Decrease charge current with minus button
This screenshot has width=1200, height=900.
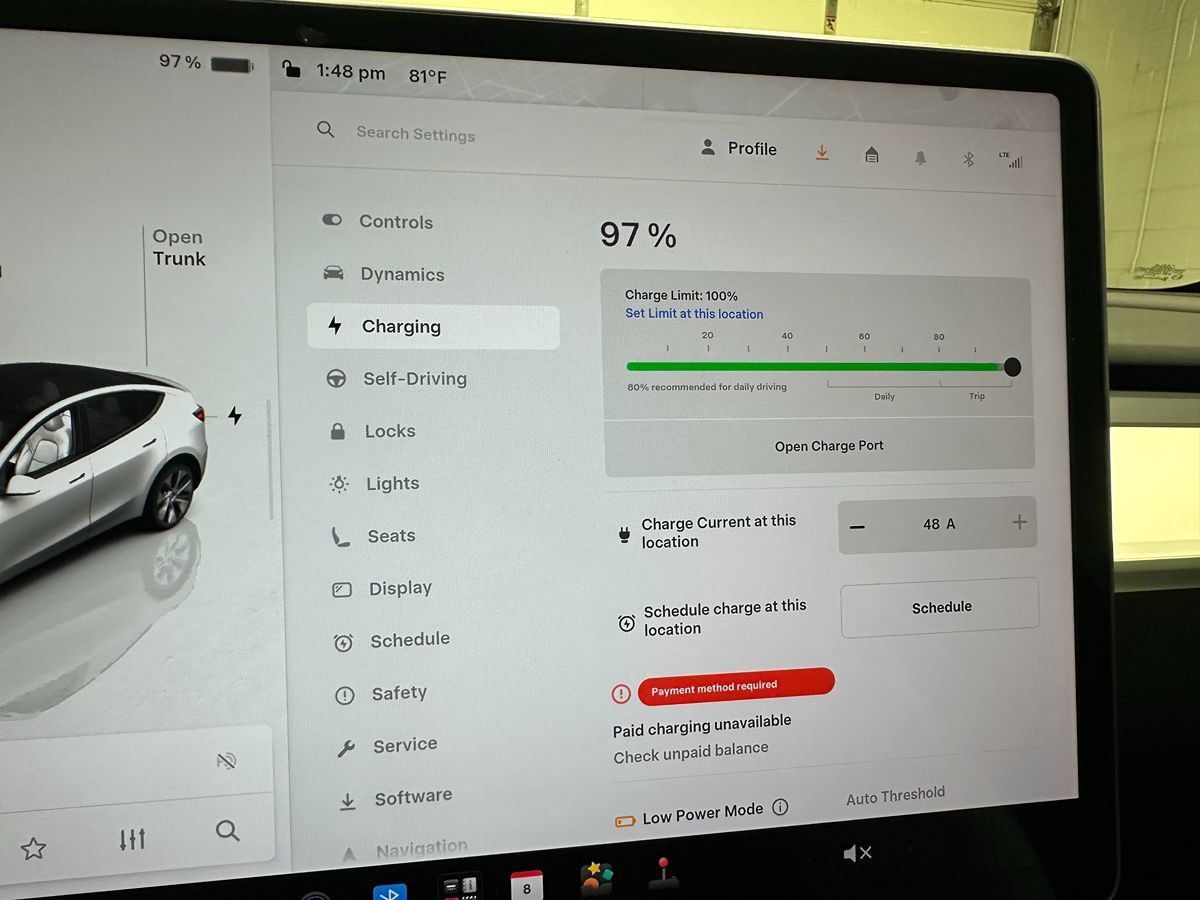pyautogui.click(x=858, y=527)
